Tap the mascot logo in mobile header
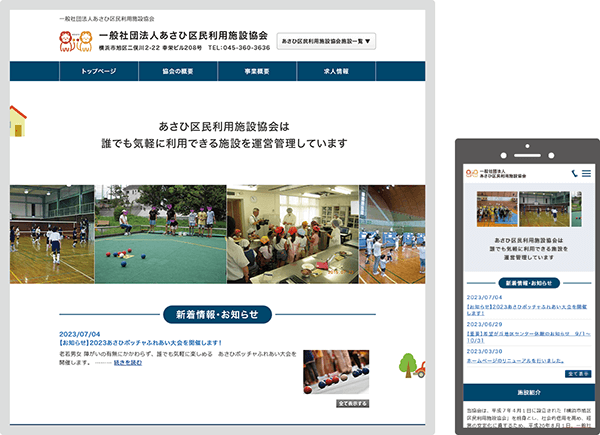Viewport: 600px width, 435px height. [x=472, y=173]
